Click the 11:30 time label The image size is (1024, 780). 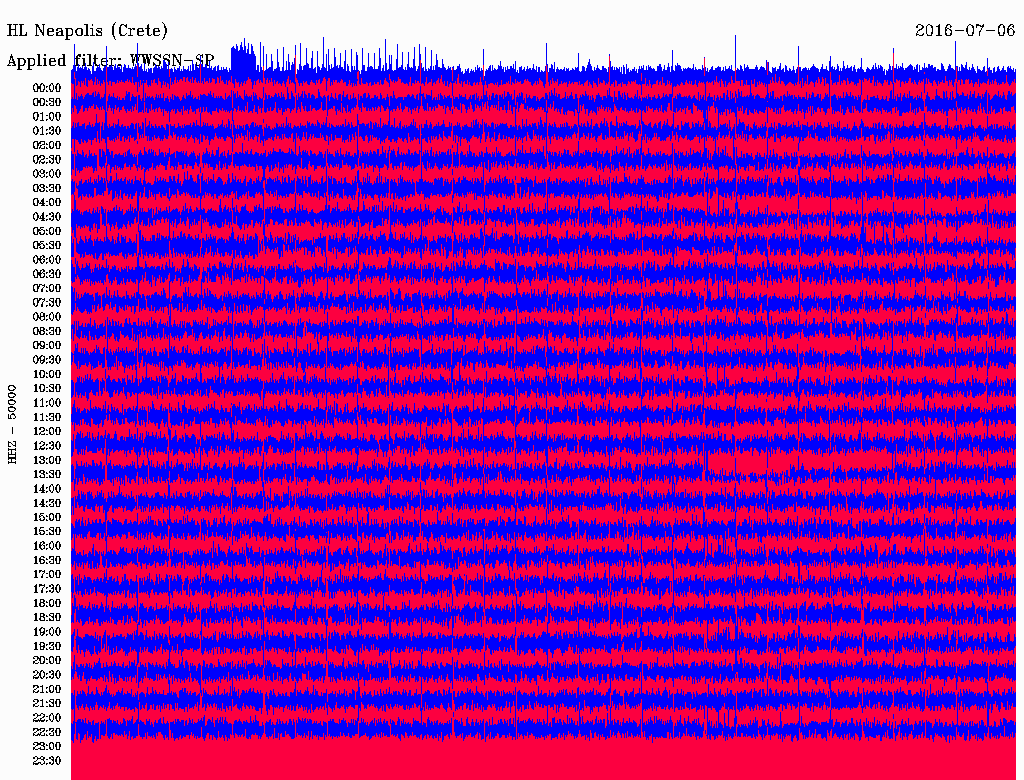[x=47, y=417]
